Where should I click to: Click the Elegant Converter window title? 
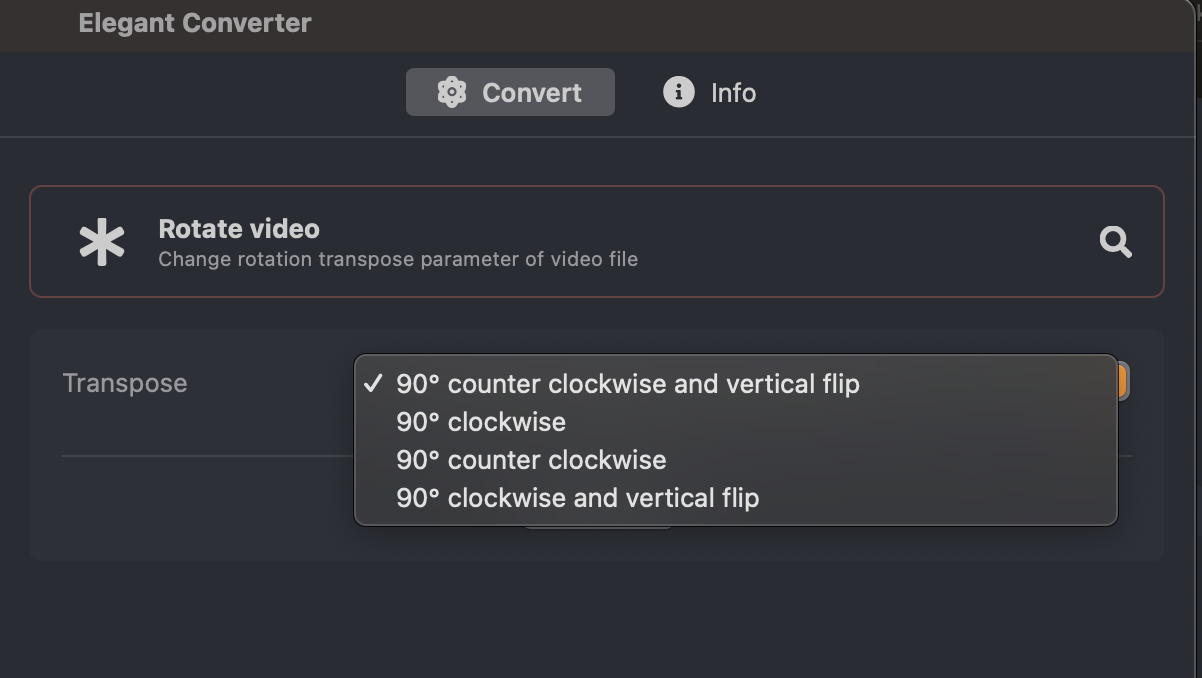click(195, 23)
